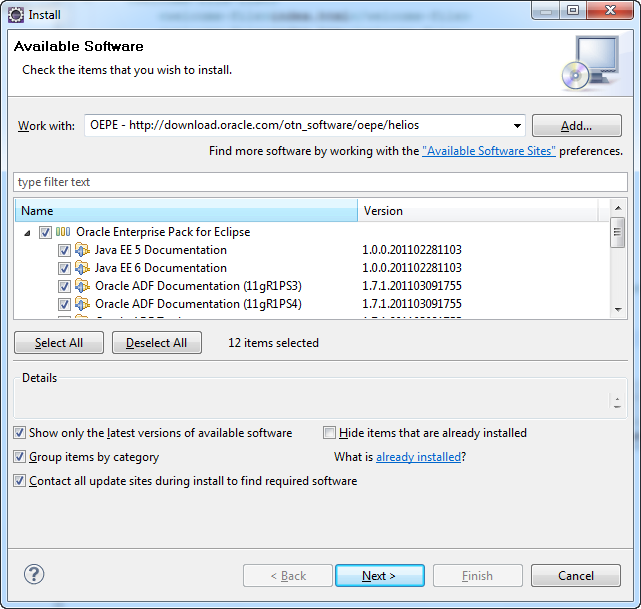The height and width of the screenshot is (609, 641).
Task: Select the Java EE 5 Documentation row text
Action: click(161, 250)
